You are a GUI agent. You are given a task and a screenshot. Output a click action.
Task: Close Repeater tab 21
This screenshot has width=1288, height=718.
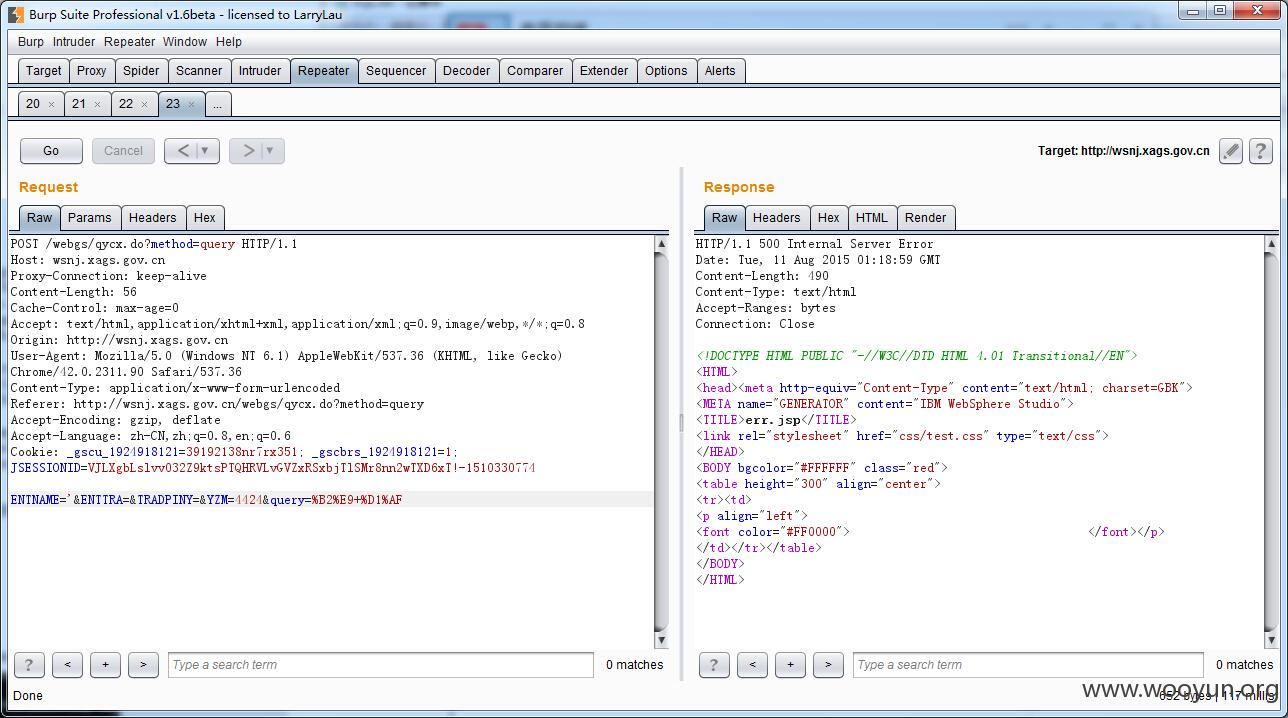(x=97, y=104)
